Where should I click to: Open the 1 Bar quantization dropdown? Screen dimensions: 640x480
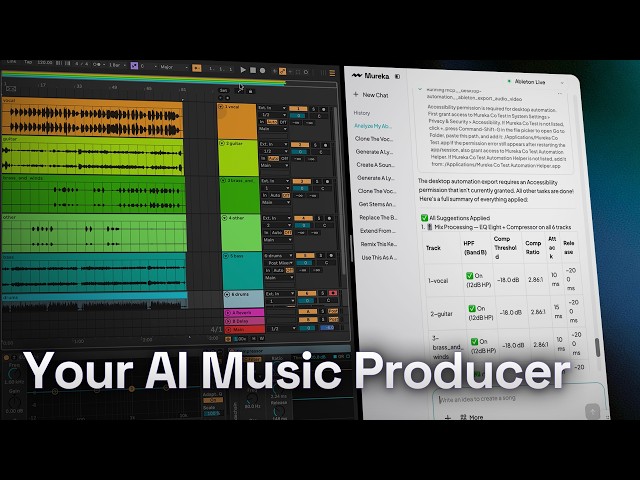(x=117, y=65)
